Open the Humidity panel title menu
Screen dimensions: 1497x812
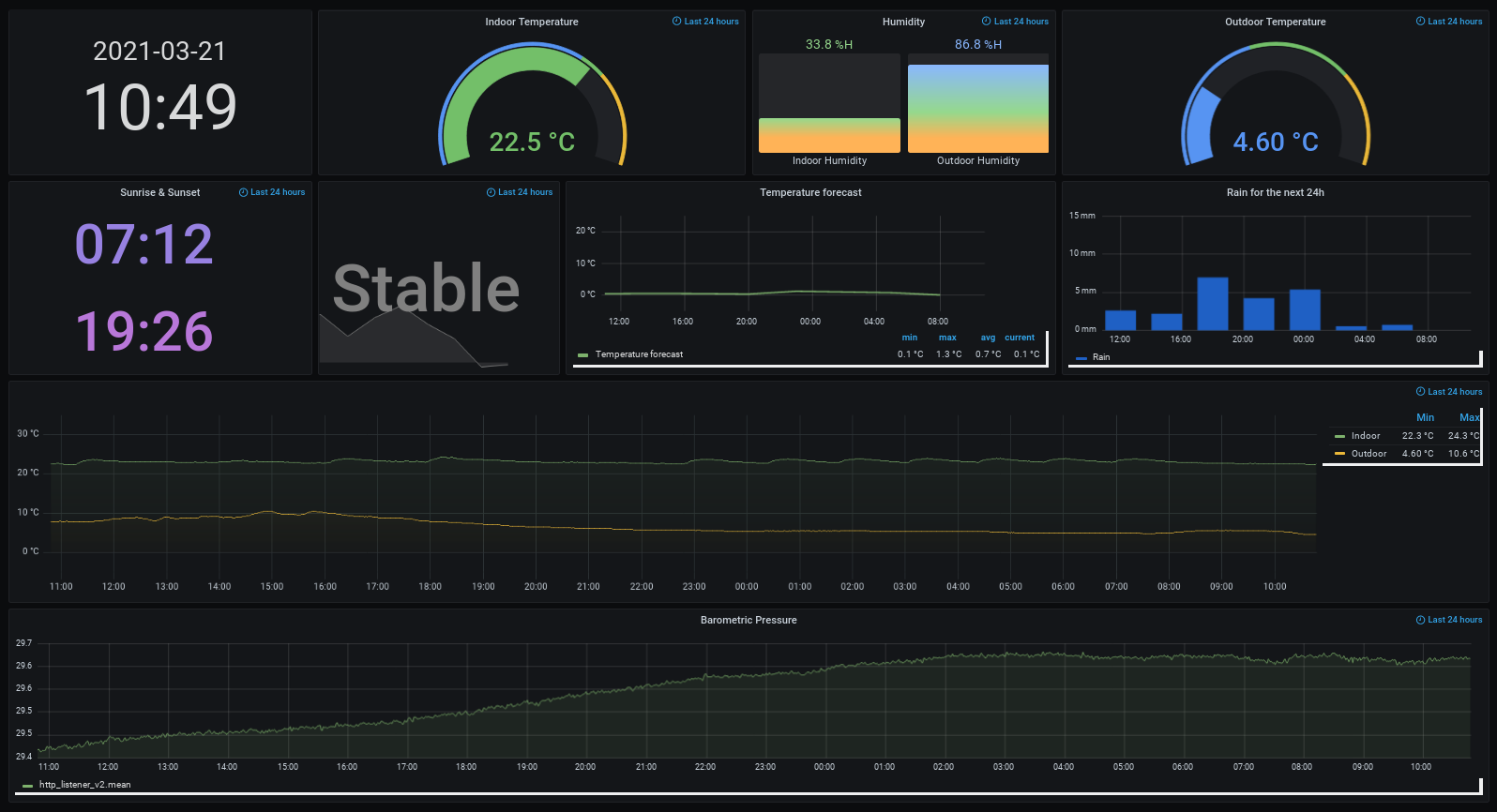tap(903, 22)
